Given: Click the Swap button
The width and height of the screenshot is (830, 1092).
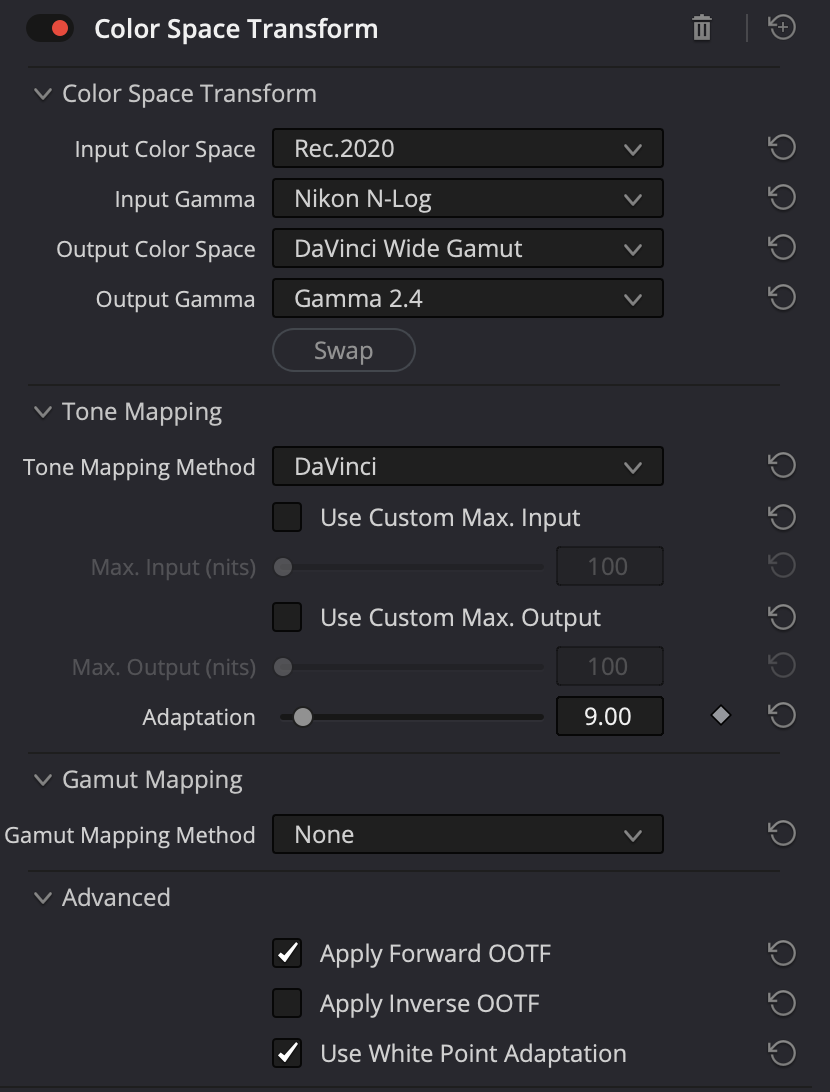Looking at the screenshot, I should pyautogui.click(x=343, y=350).
